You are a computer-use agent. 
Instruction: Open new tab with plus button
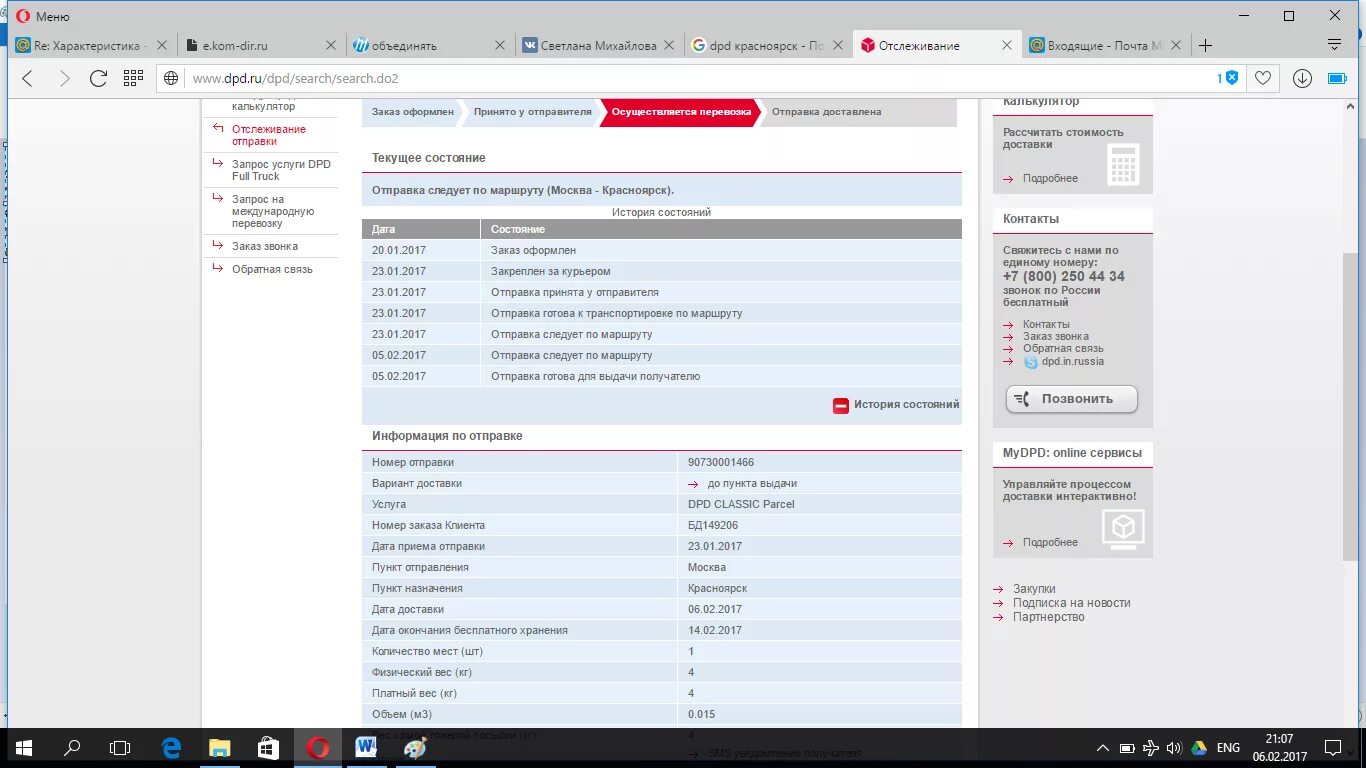click(x=1206, y=45)
